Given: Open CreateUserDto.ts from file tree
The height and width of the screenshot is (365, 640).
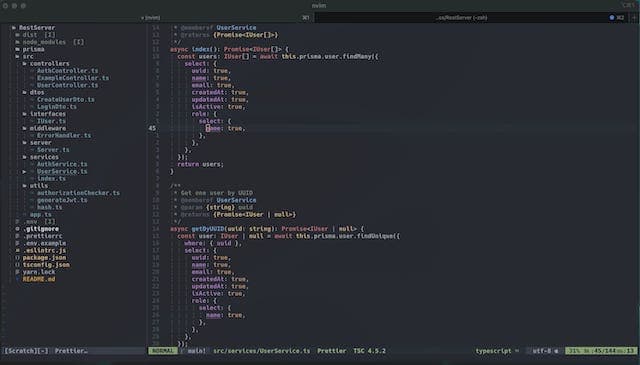Looking at the screenshot, I should pyautogui.click(x=66, y=100).
